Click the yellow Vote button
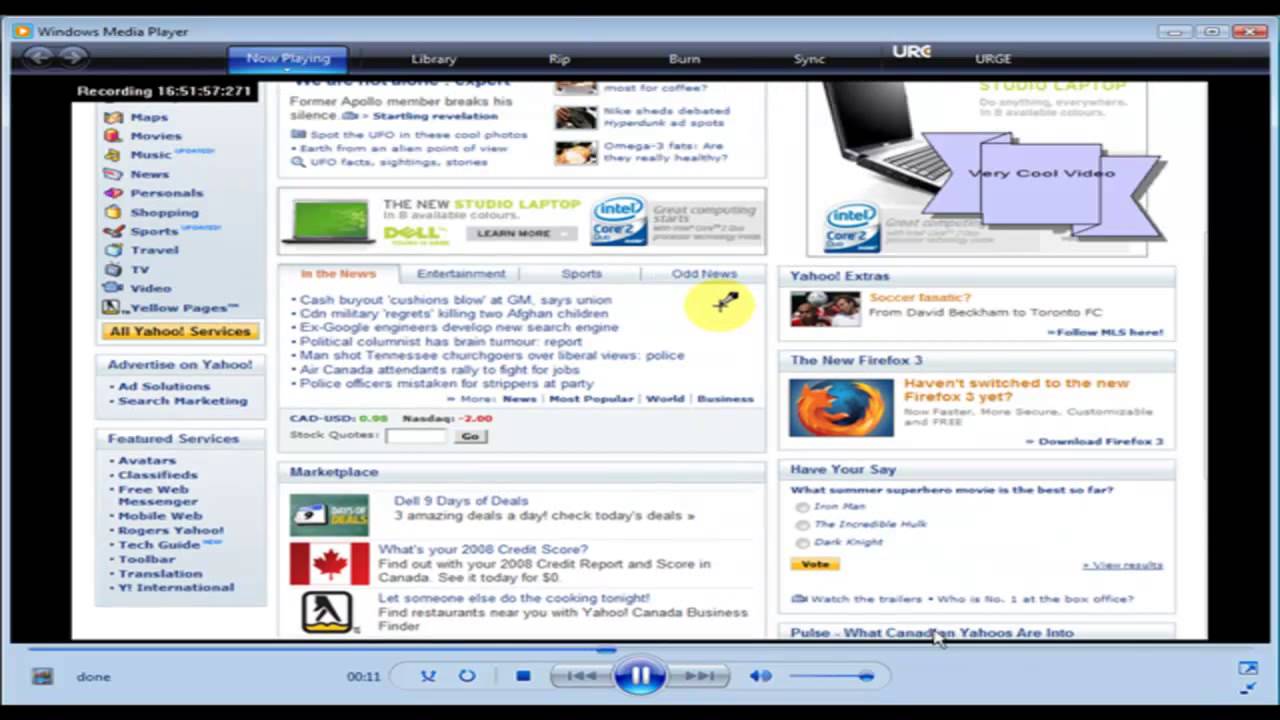The width and height of the screenshot is (1280, 720). 815,564
